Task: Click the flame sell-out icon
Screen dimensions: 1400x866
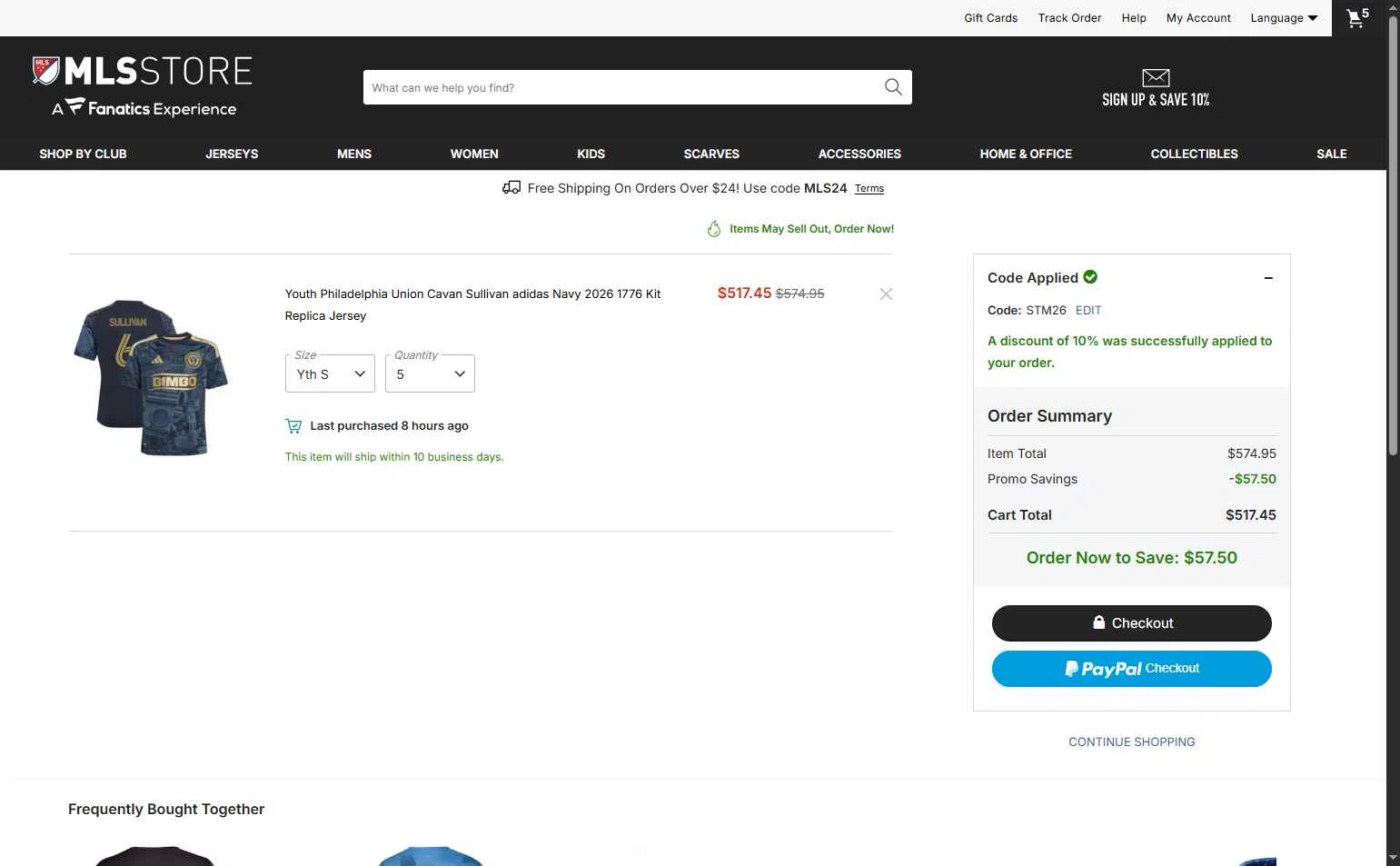Action: pyautogui.click(x=714, y=229)
